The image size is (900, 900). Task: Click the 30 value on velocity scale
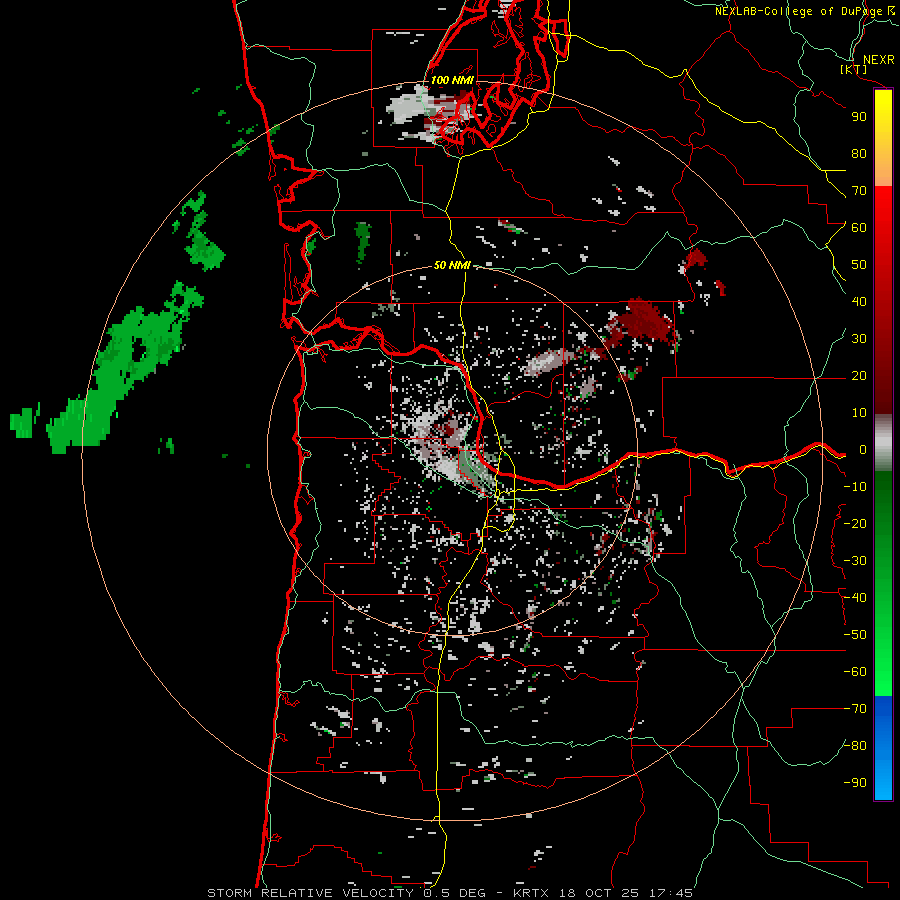pos(859,339)
